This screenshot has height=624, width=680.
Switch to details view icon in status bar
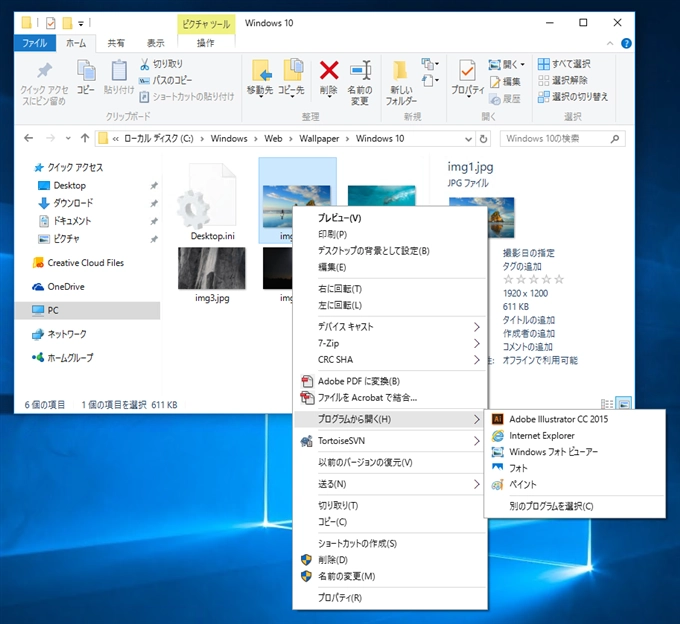pos(607,404)
